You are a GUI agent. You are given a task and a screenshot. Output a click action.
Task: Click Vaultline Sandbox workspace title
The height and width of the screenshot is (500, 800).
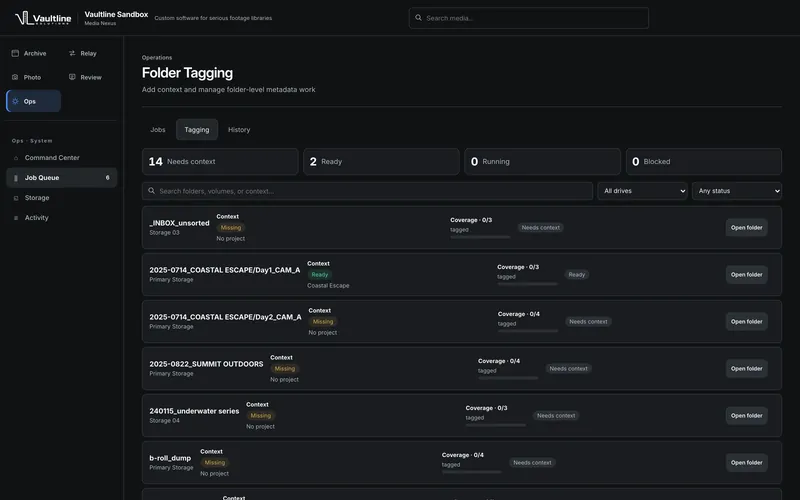[x=116, y=14]
